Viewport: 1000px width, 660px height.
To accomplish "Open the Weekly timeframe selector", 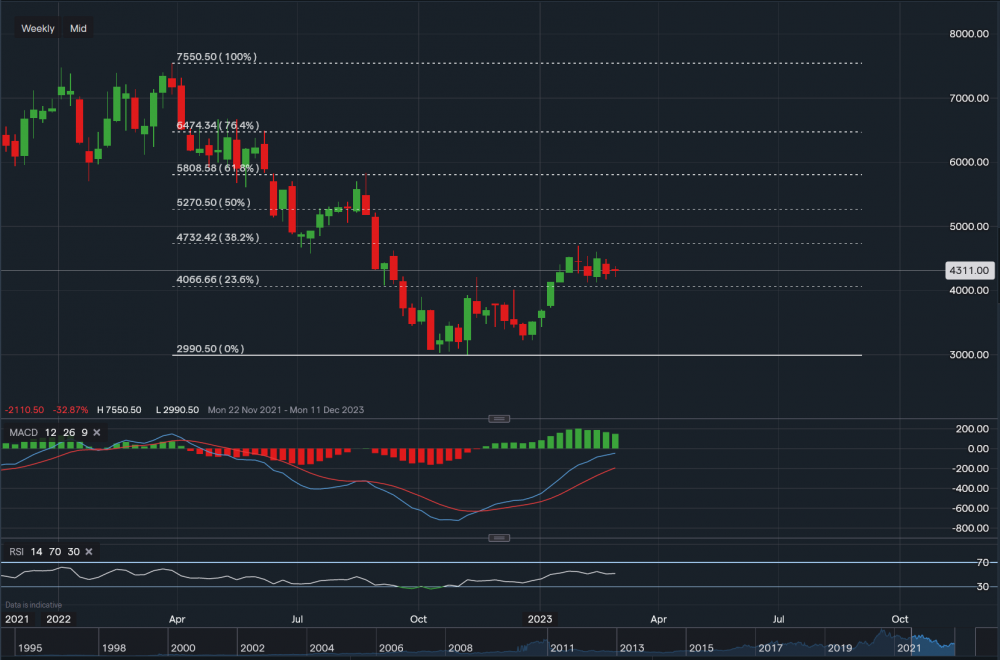I will tap(38, 29).
